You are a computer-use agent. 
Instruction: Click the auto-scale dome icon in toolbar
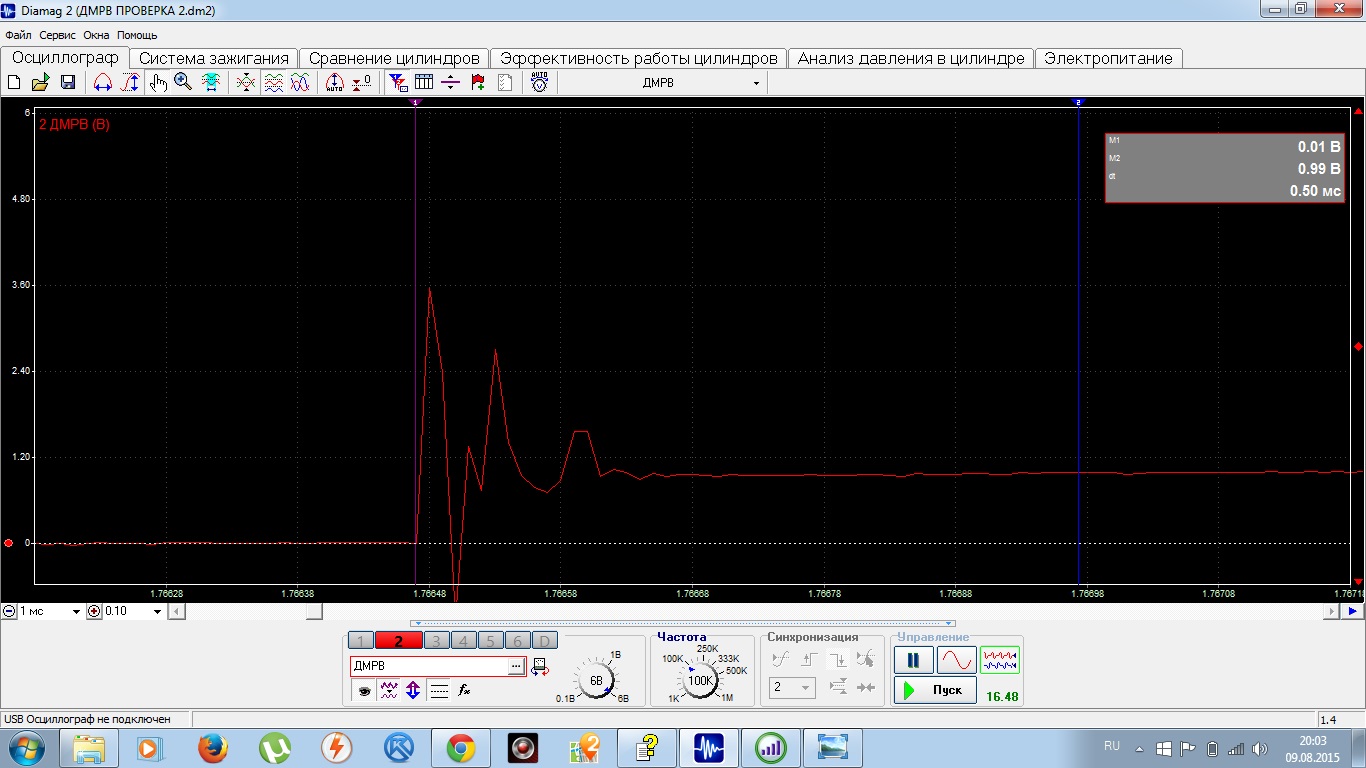(335, 83)
